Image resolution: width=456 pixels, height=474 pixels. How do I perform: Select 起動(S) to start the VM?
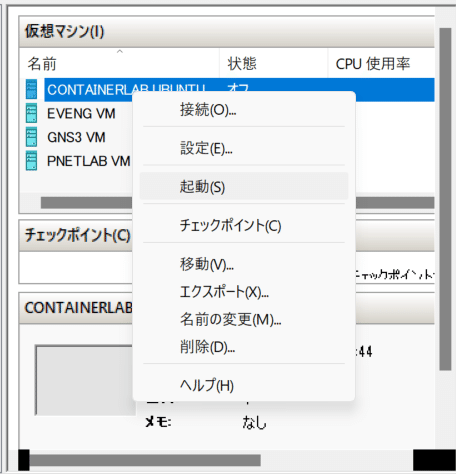(x=244, y=186)
